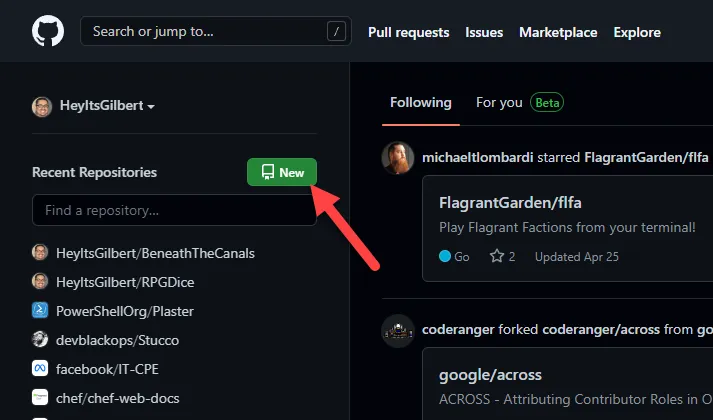Image resolution: width=713 pixels, height=420 pixels.
Task: Click the Go language color dot
Action: [x=445, y=256]
